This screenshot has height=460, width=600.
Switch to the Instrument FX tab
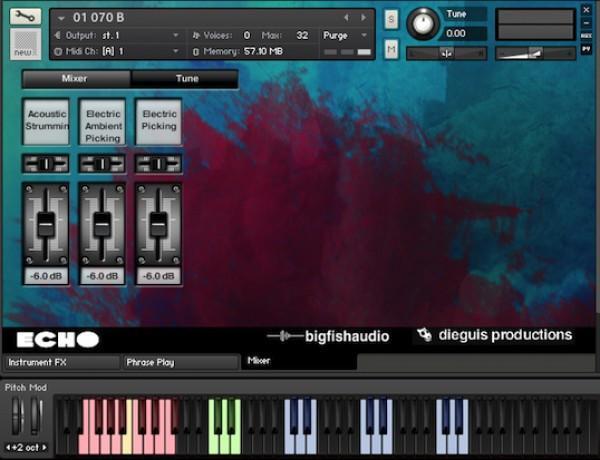pos(60,362)
